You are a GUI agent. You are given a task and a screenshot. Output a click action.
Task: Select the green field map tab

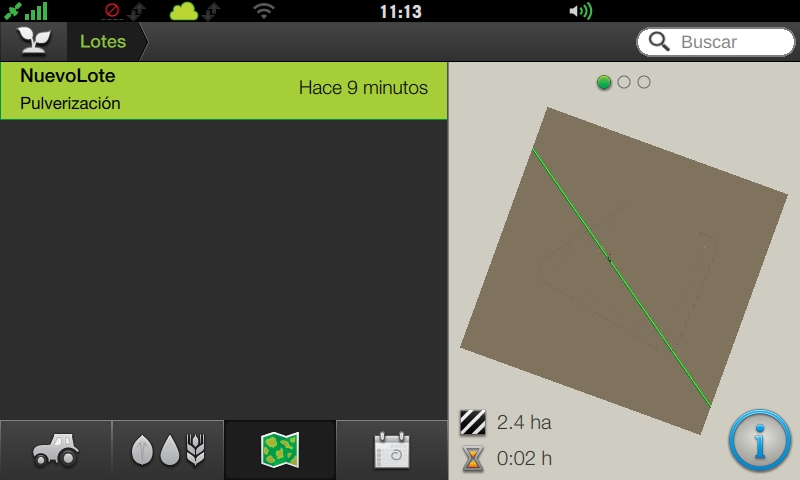(280, 450)
